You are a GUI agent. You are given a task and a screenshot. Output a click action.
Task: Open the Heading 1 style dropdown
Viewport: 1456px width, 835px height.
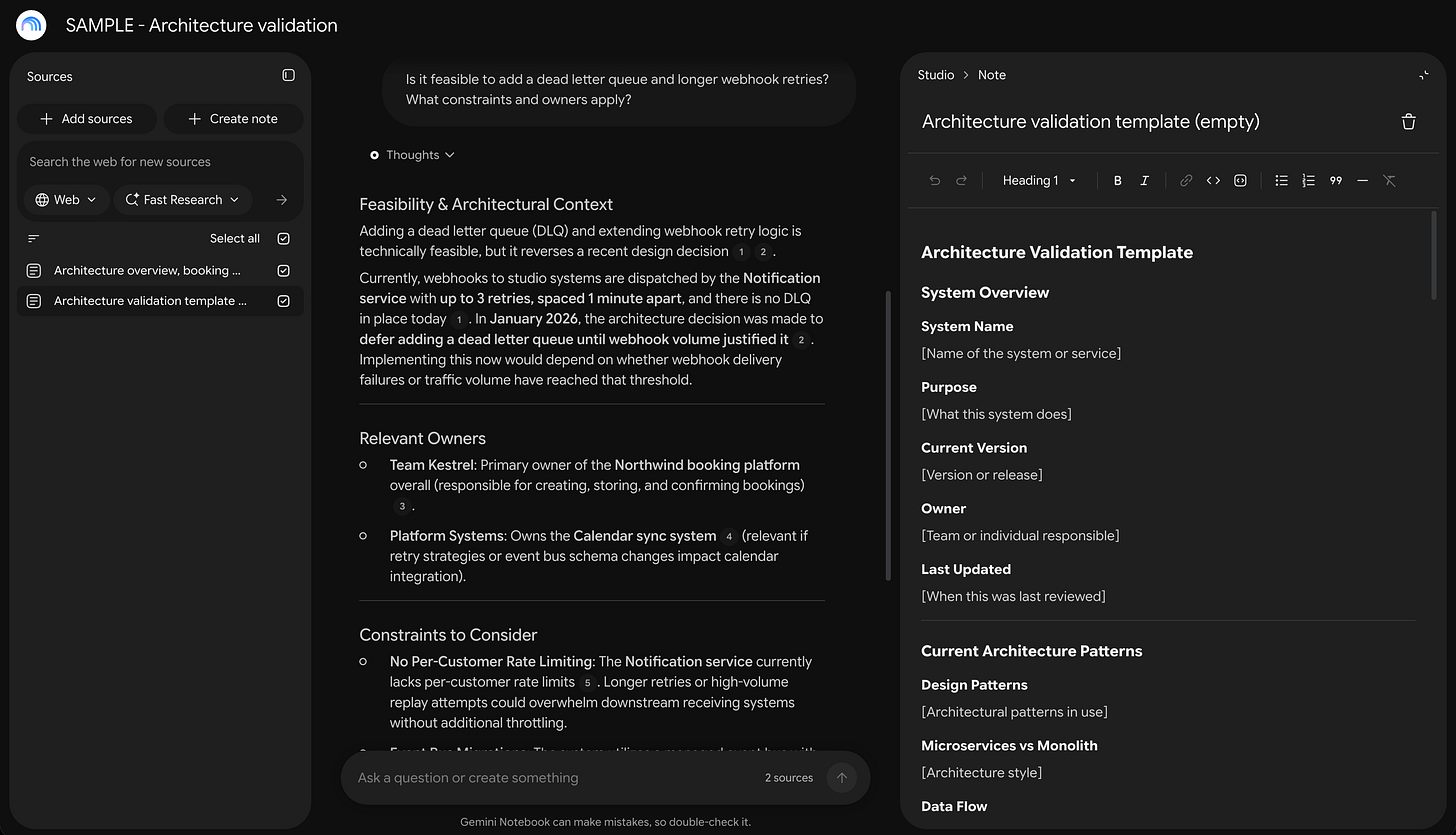click(x=1039, y=181)
